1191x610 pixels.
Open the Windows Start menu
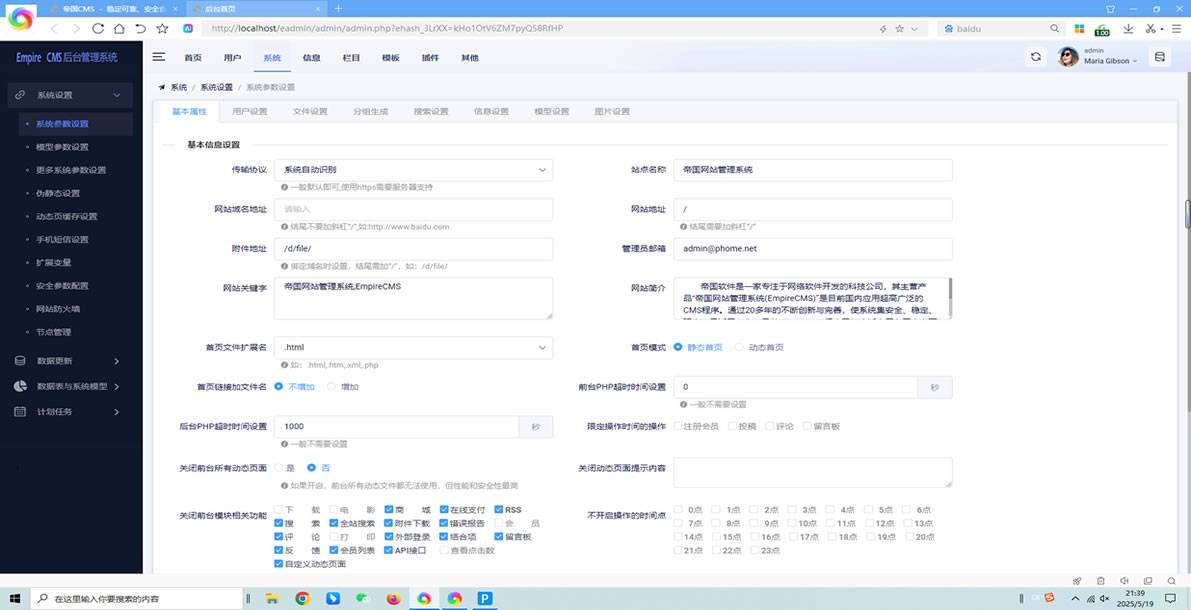coord(14,598)
